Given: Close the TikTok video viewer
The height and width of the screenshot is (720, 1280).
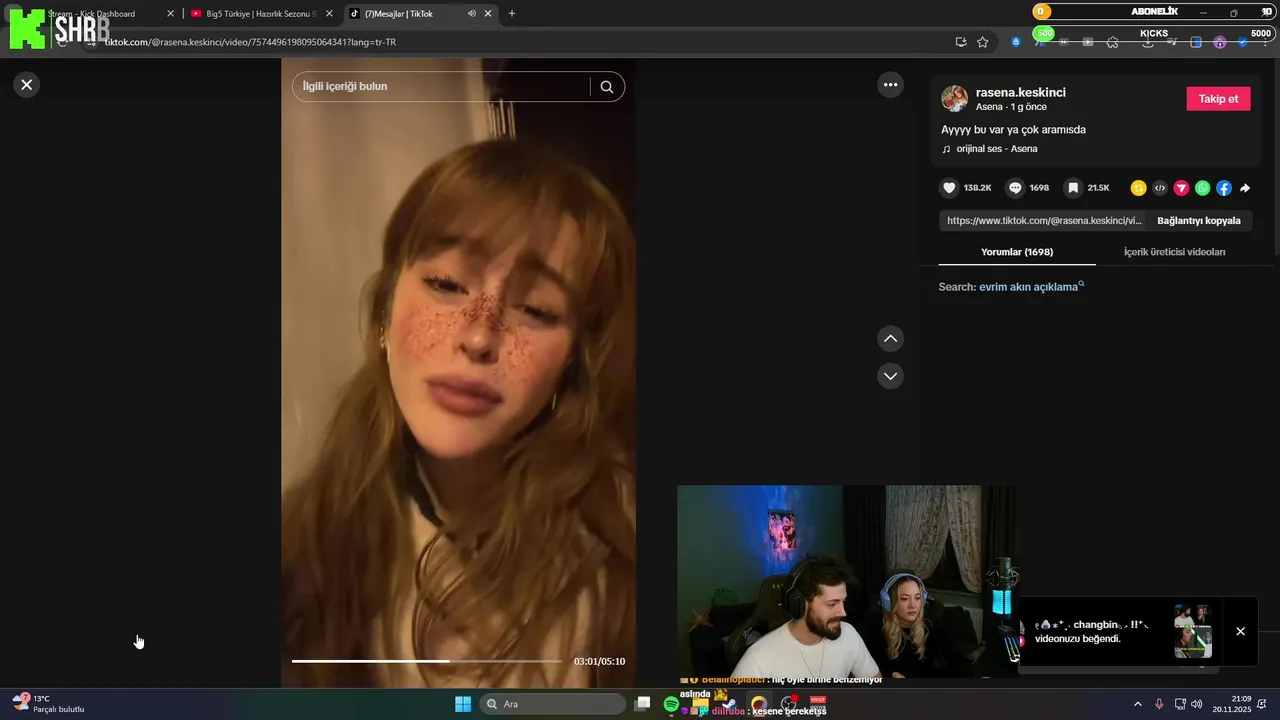Looking at the screenshot, I should coord(27,85).
